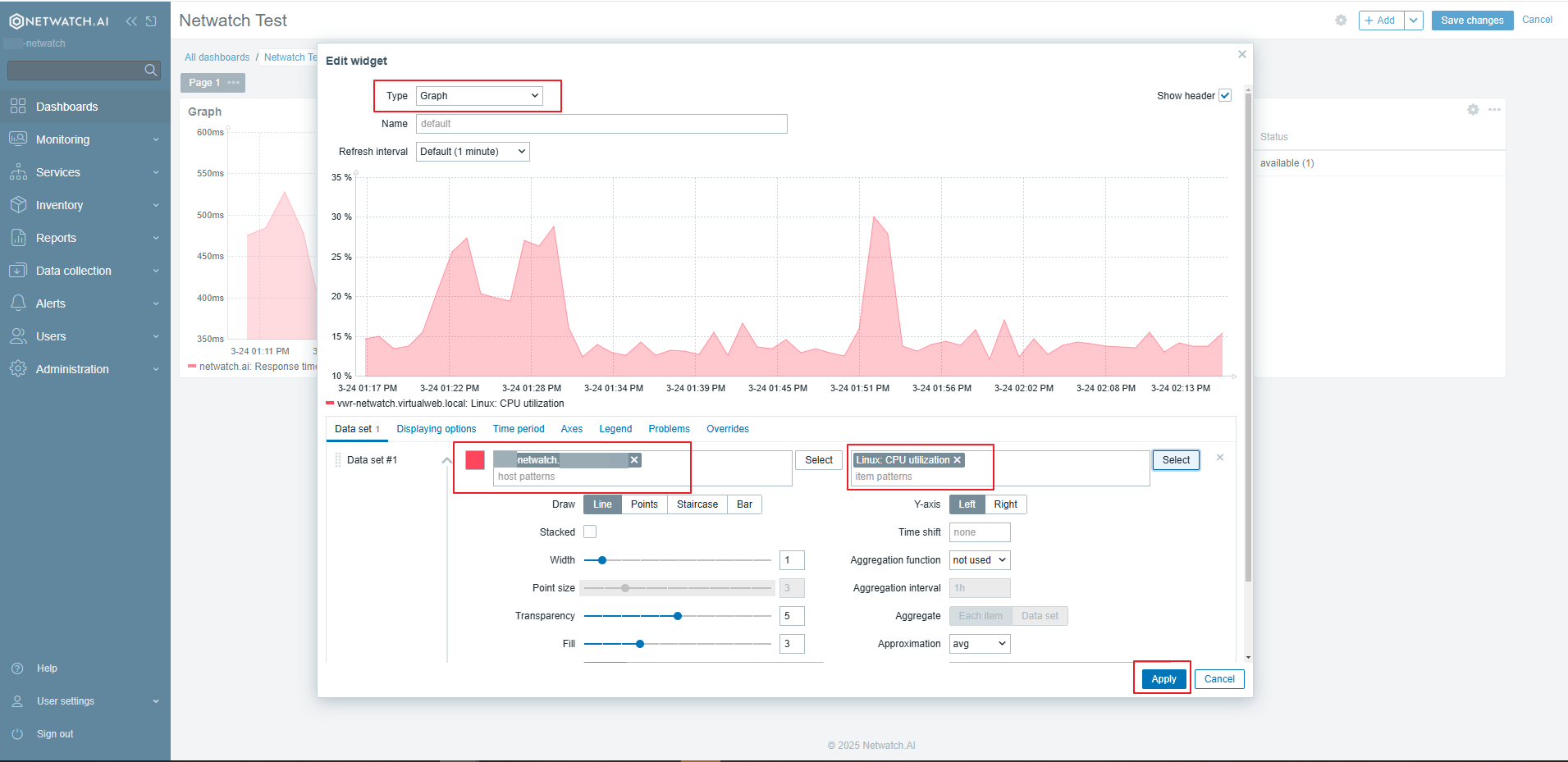Open the widget Type dropdown
1568x762 pixels.
pyautogui.click(x=478, y=95)
